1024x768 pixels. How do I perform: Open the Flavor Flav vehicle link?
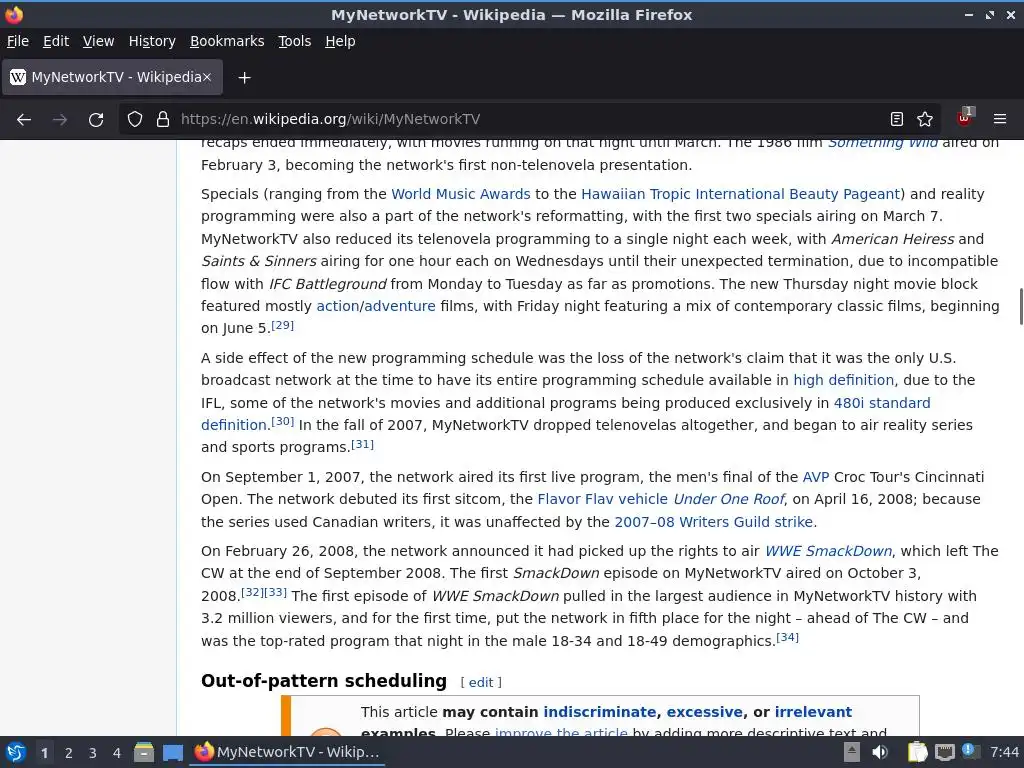coord(602,500)
